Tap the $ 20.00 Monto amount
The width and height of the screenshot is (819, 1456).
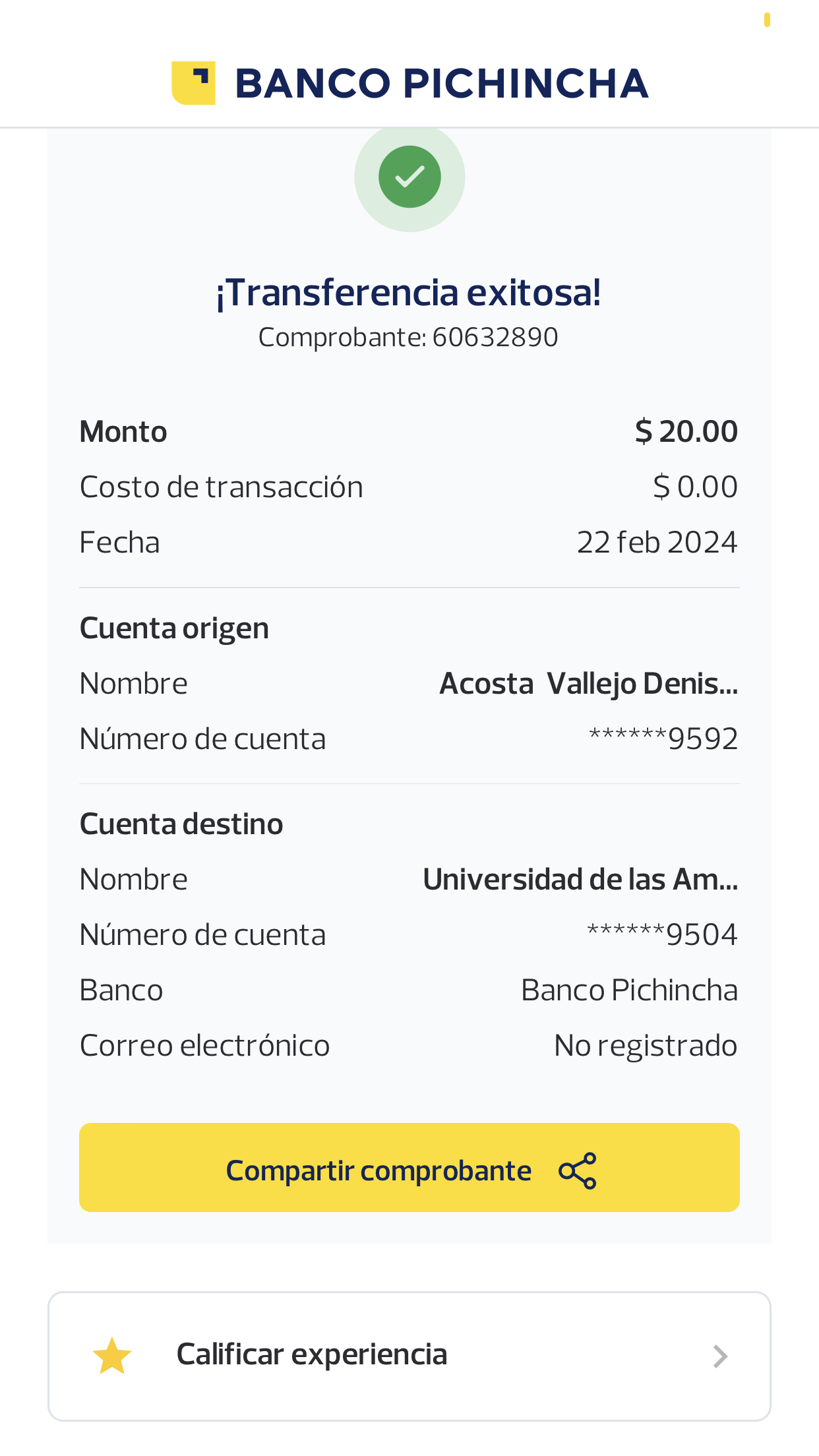coord(686,432)
